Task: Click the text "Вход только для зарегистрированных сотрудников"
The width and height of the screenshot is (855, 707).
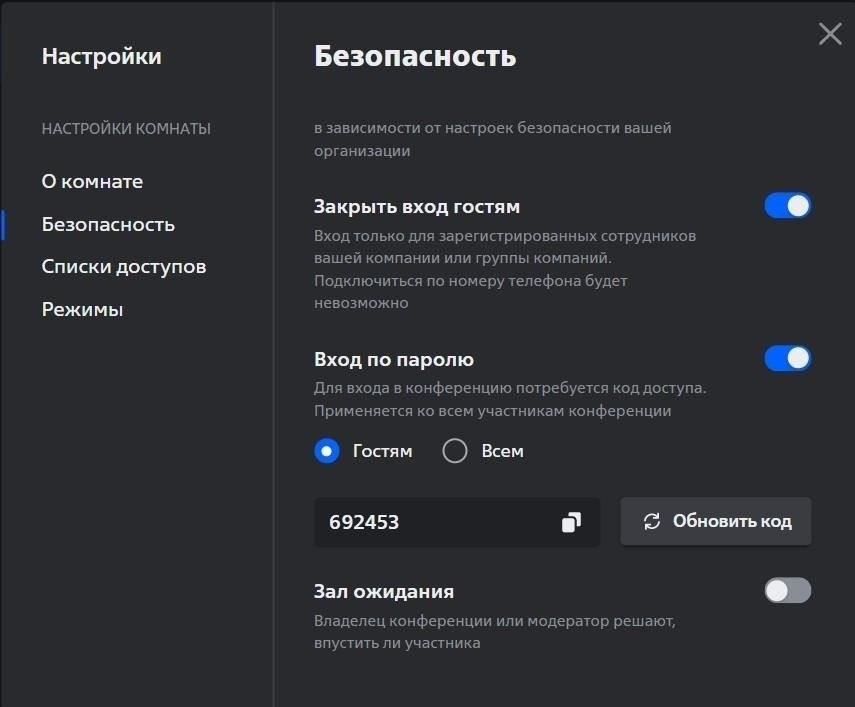Action: [x=505, y=236]
